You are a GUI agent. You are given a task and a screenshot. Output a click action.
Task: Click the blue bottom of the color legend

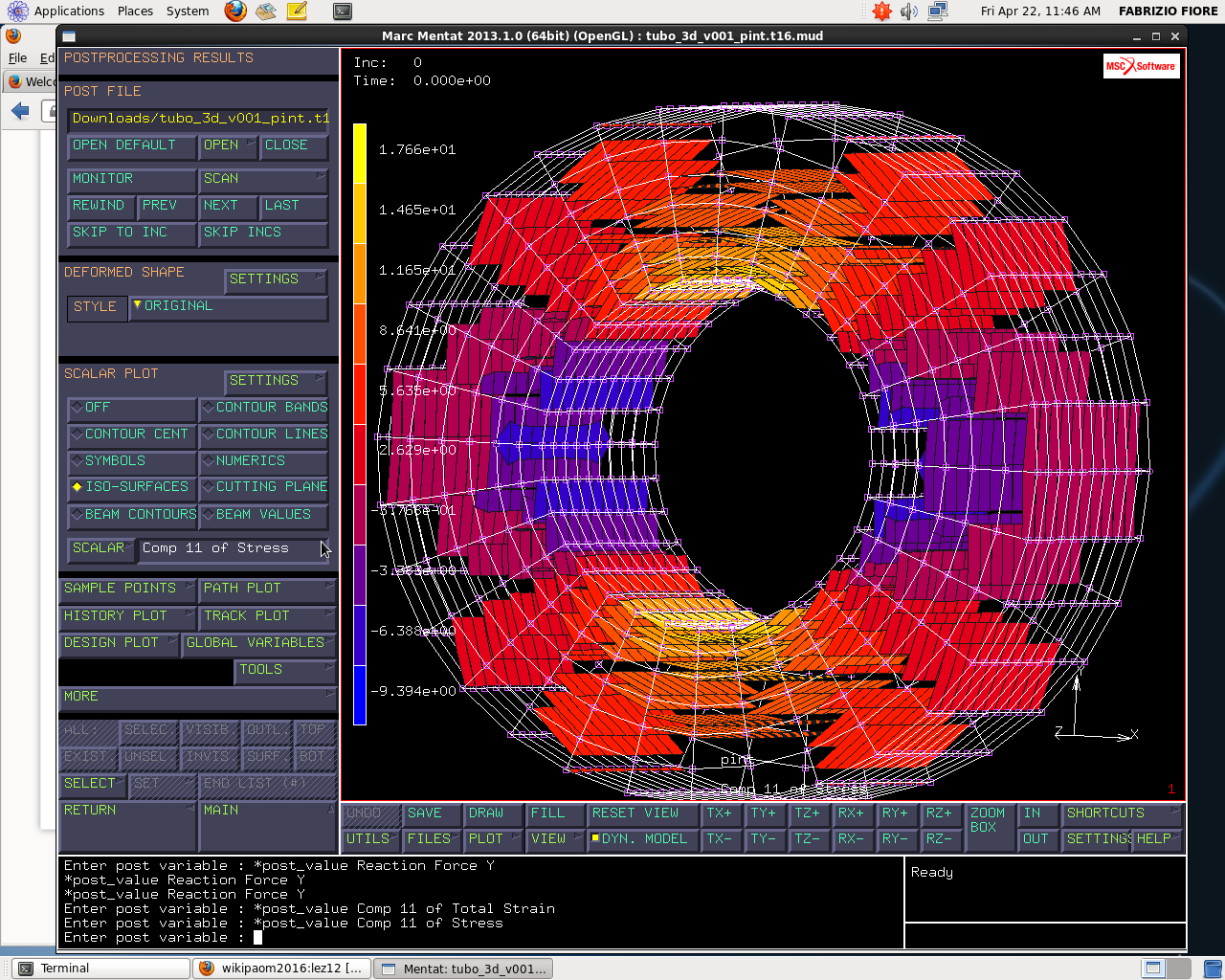click(360, 695)
